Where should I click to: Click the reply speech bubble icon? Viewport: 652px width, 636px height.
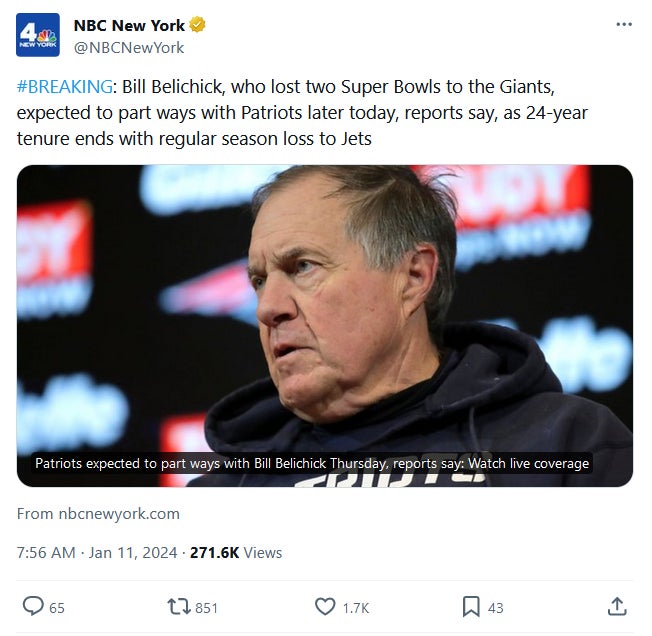coord(33,606)
